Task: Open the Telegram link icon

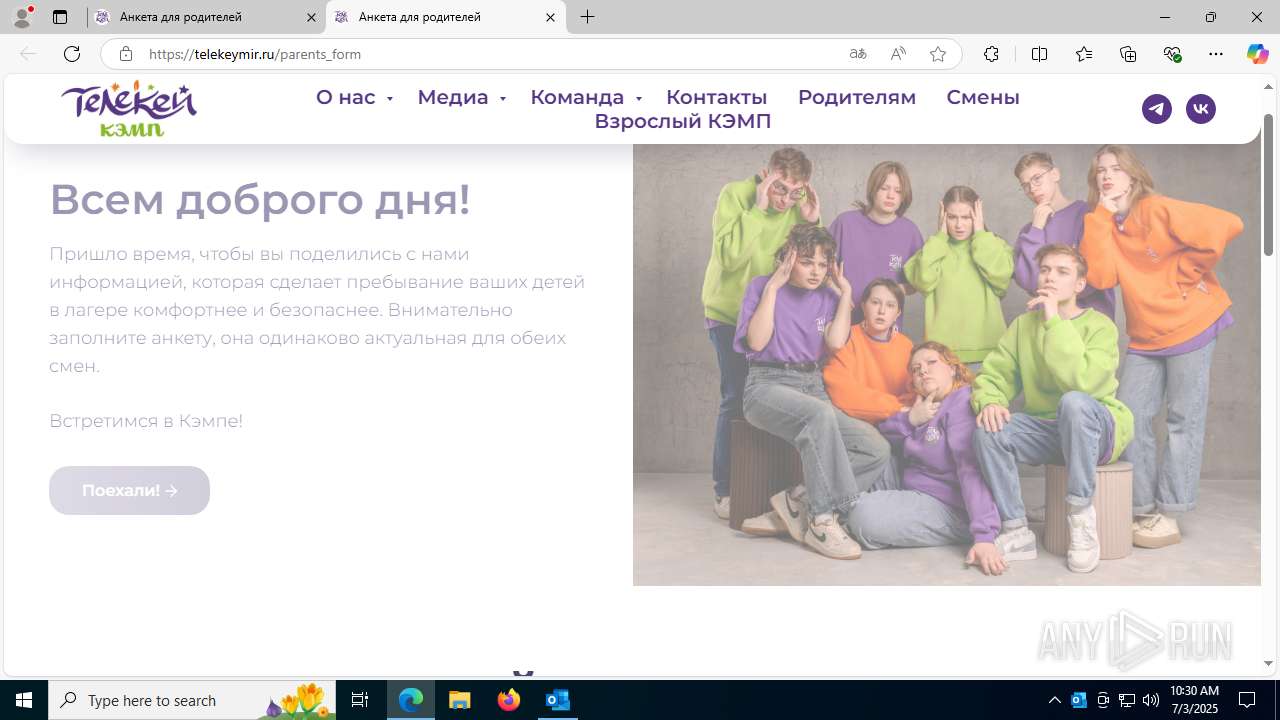Action: click(x=1157, y=109)
